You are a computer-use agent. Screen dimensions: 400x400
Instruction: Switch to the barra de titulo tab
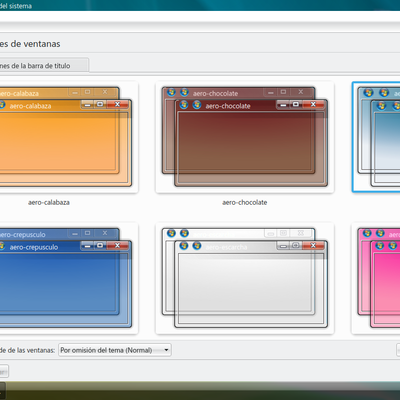tap(44, 65)
